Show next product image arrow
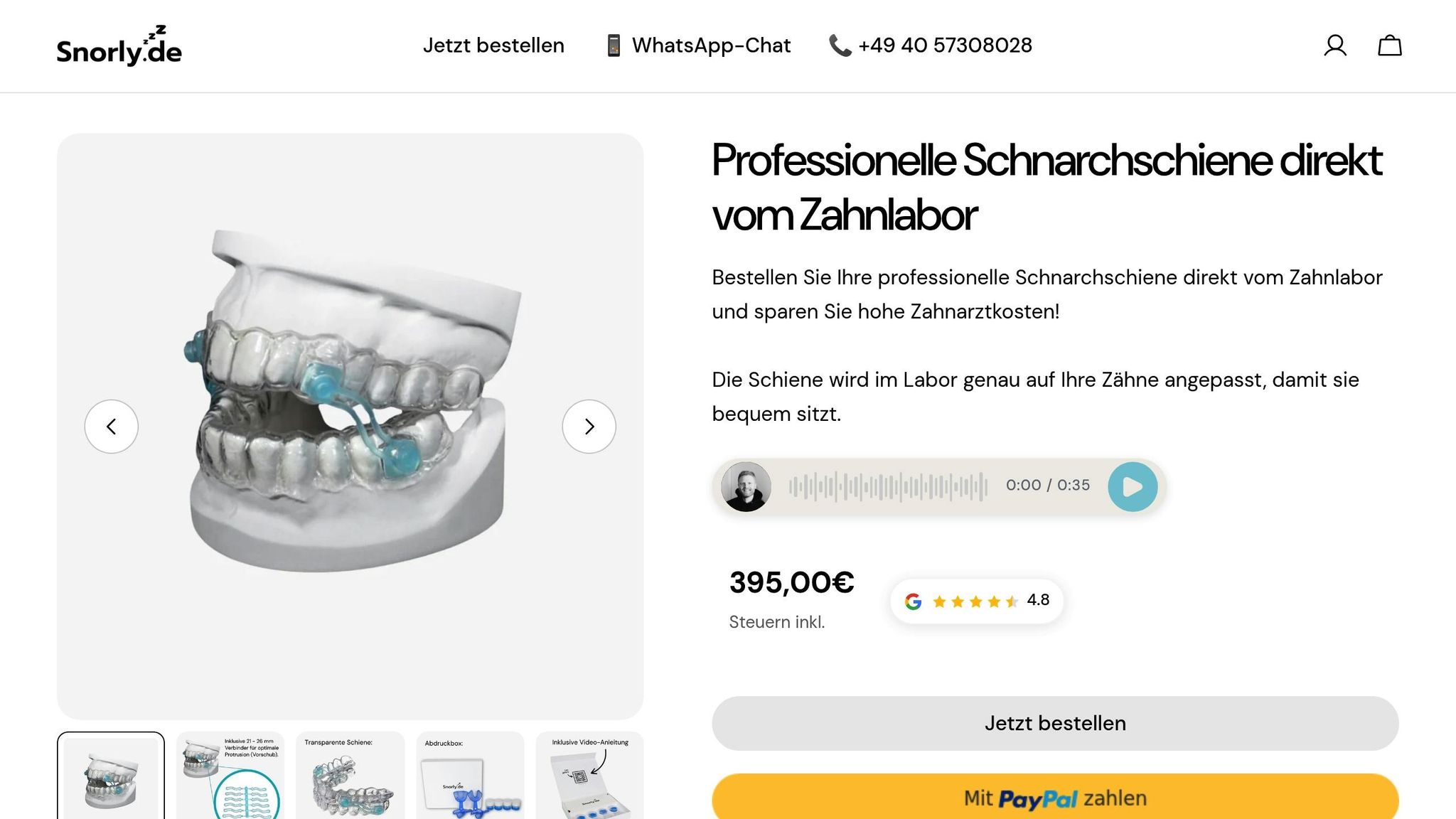 tap(589, 427)
